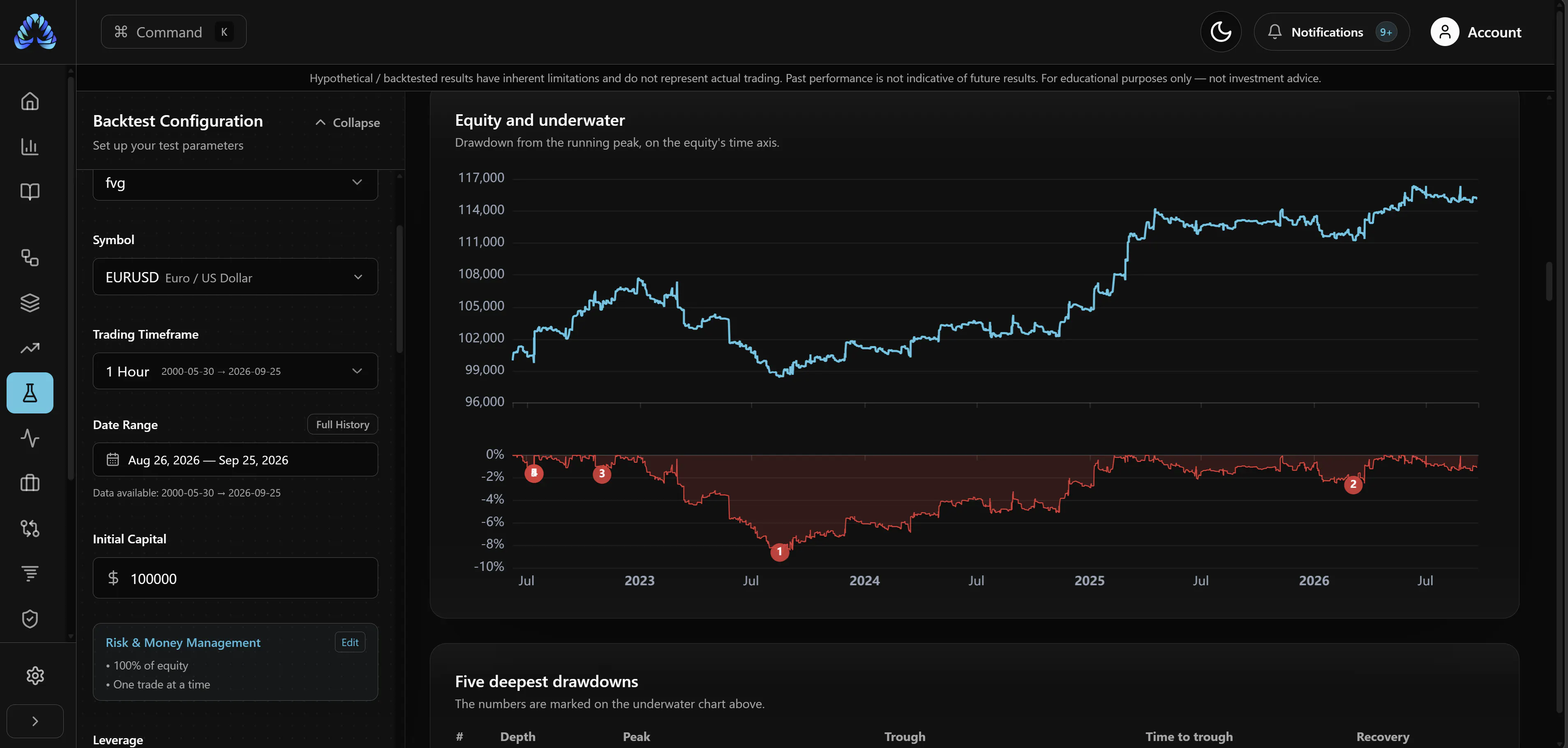Open the shield check sidebar icon
Image resolution: width=1568 pixels, height=748 pixels.
[30, 619]
